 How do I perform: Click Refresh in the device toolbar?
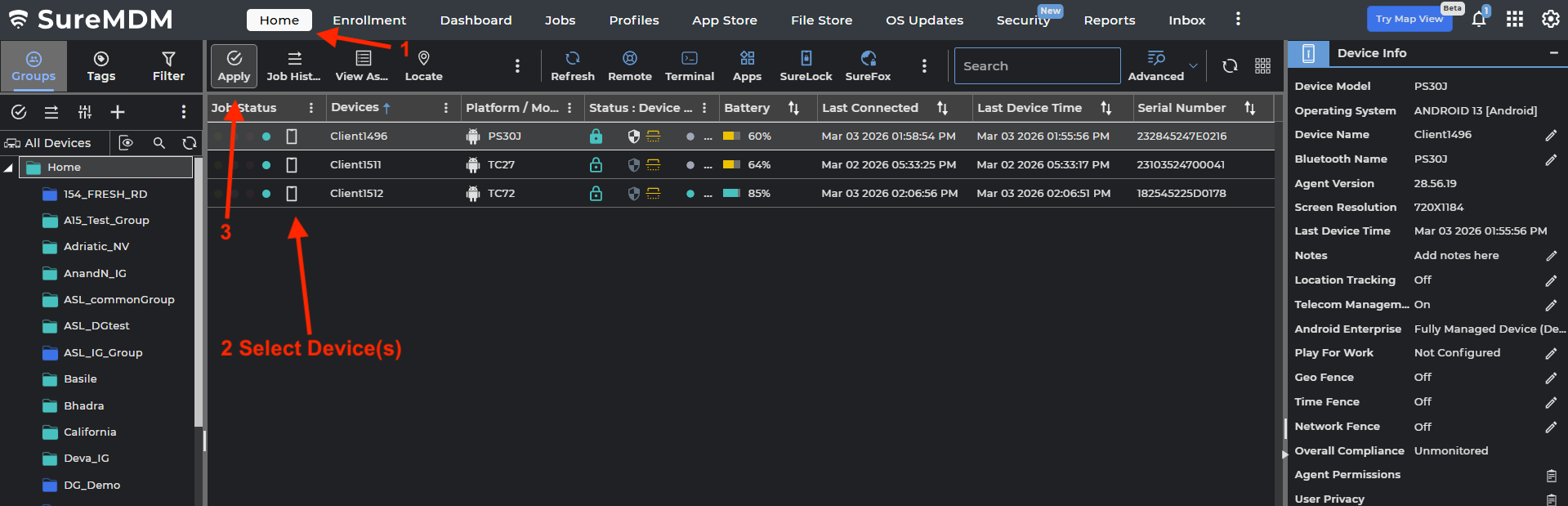[x=572, y=65]
